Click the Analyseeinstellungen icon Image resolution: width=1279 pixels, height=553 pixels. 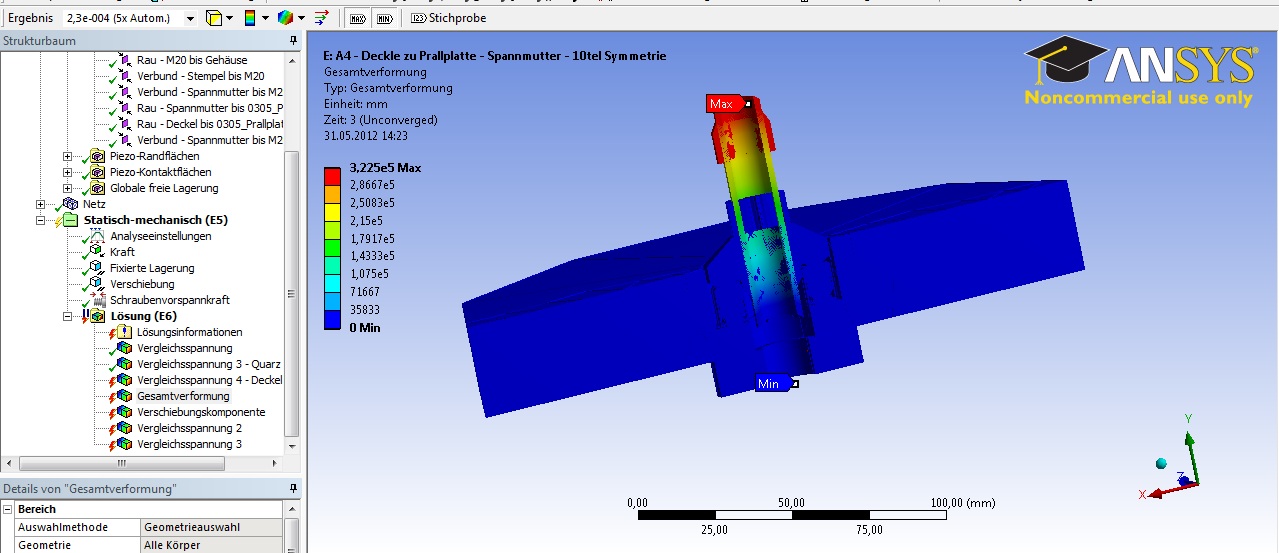coord(97,236)
